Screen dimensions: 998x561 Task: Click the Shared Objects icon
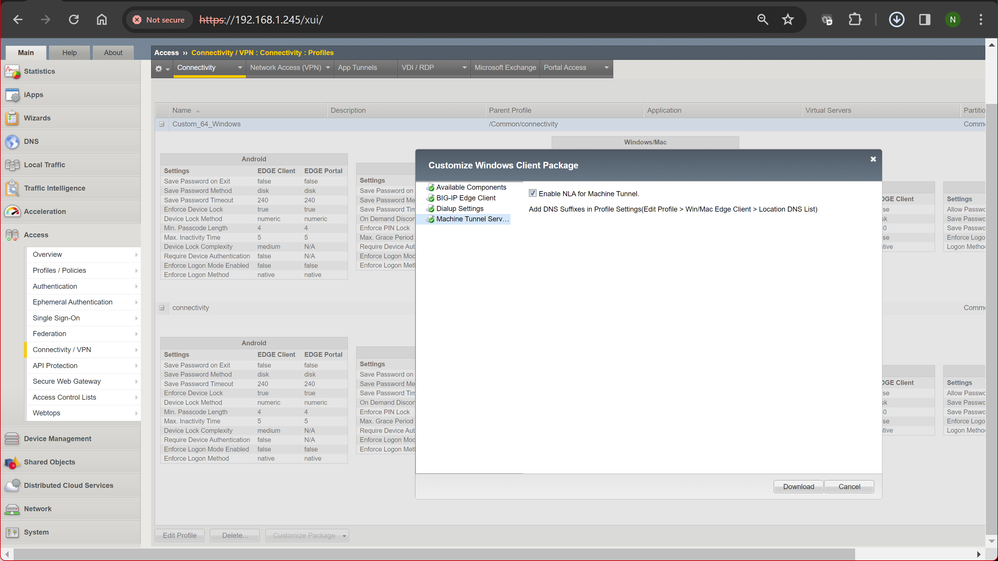point(12,463)
